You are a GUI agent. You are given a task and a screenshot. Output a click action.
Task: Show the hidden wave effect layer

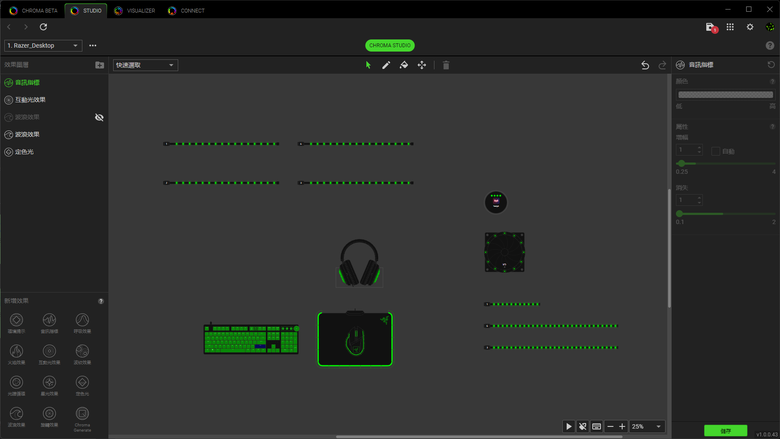99,117
